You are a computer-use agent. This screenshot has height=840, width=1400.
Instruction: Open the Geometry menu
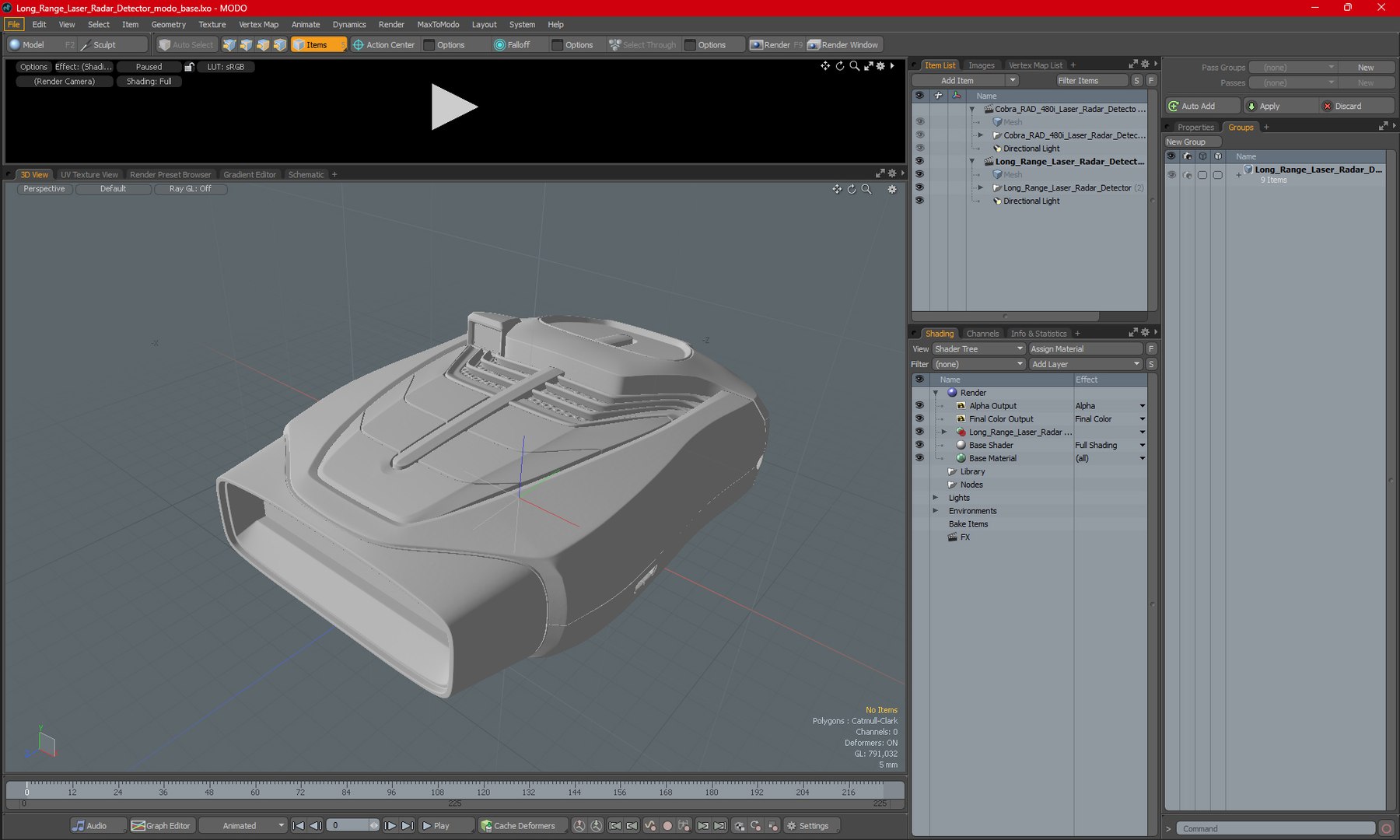[169, 25]
